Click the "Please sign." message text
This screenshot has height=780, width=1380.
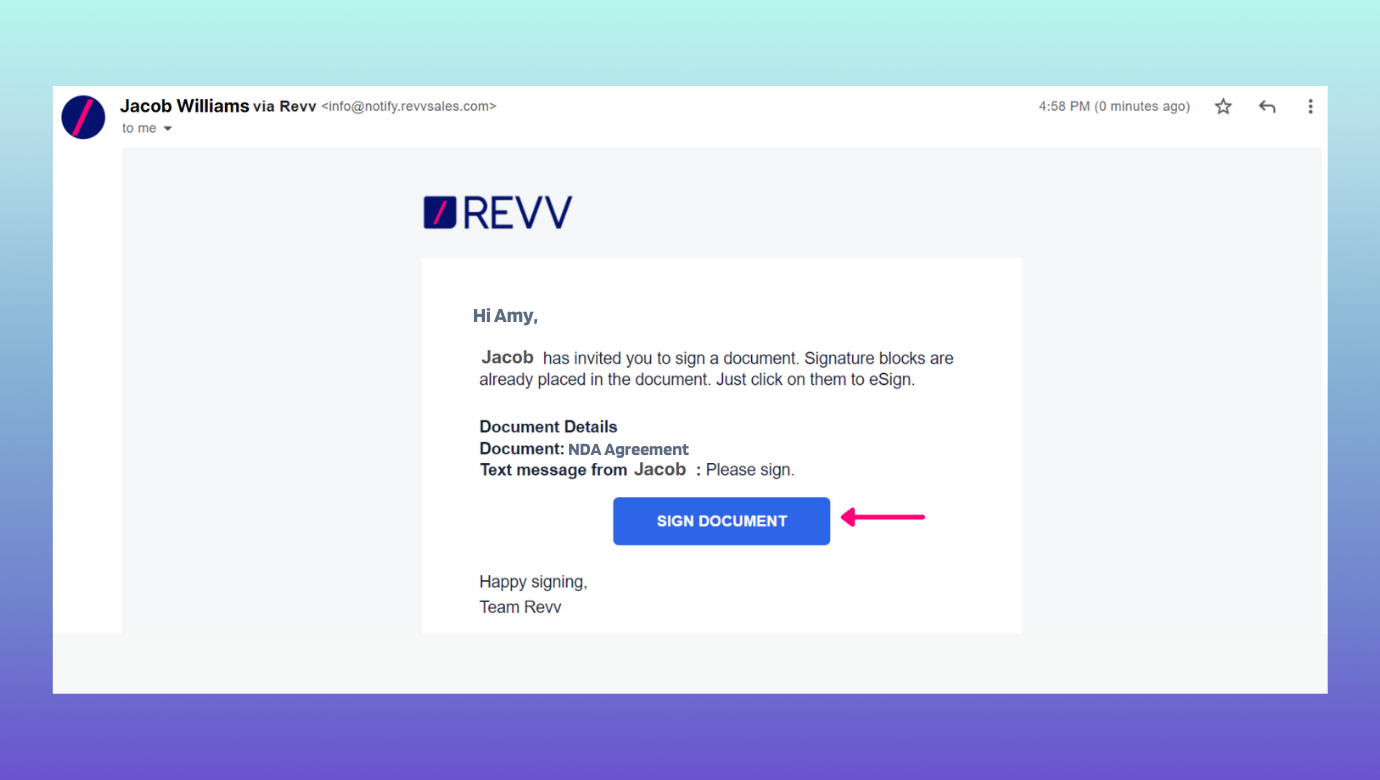750,470
